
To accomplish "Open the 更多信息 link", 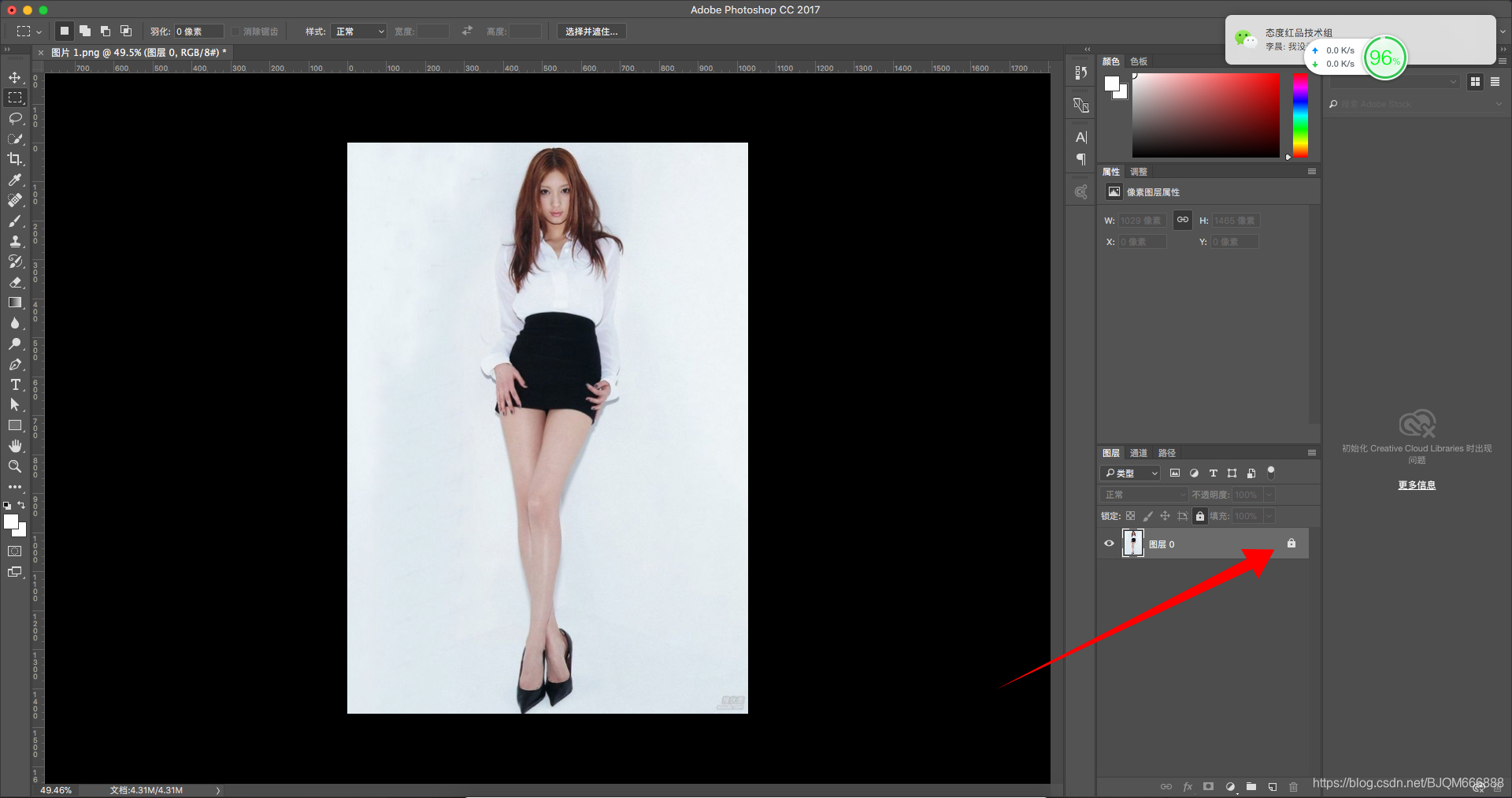I will click(1417, 485).
